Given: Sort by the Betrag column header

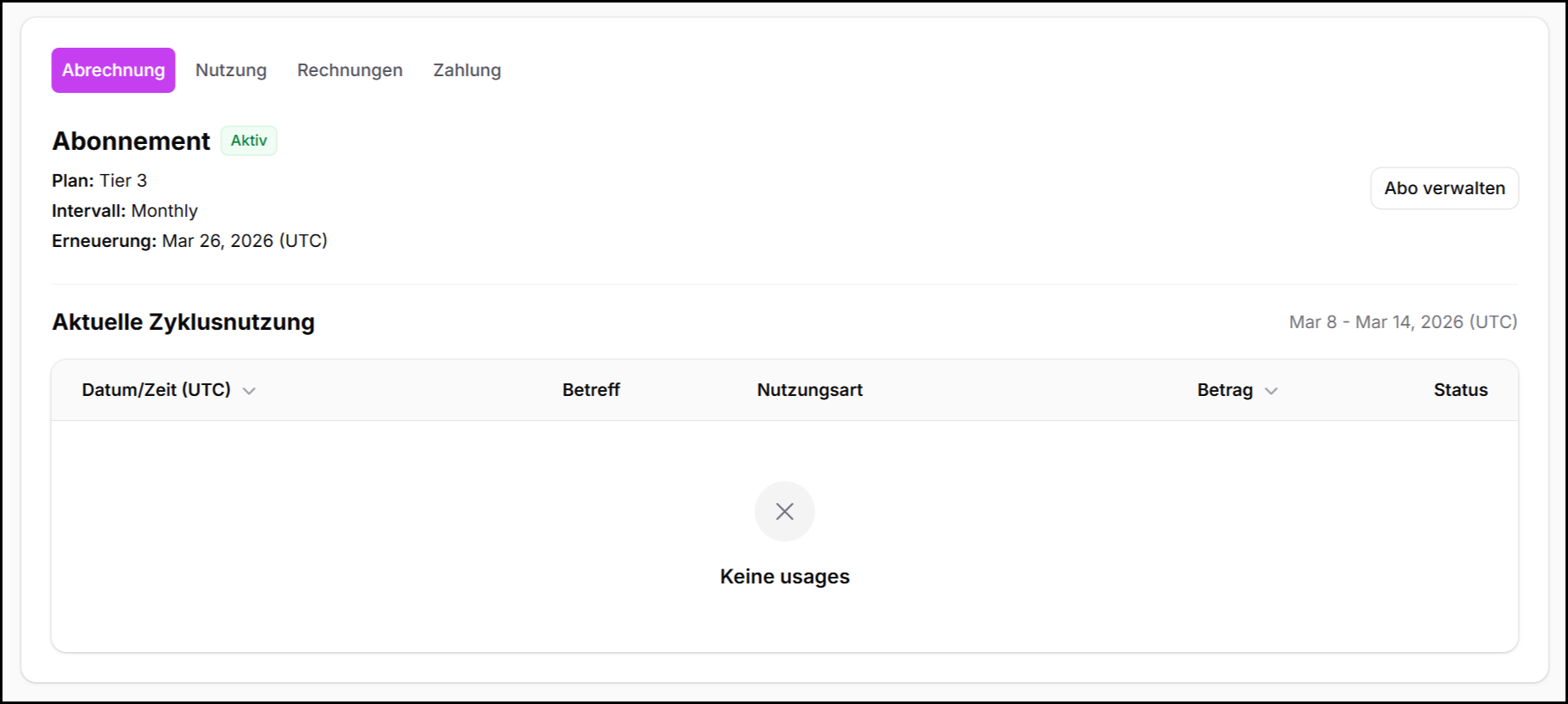Looking at the screenshot, I should (1225, 390).
